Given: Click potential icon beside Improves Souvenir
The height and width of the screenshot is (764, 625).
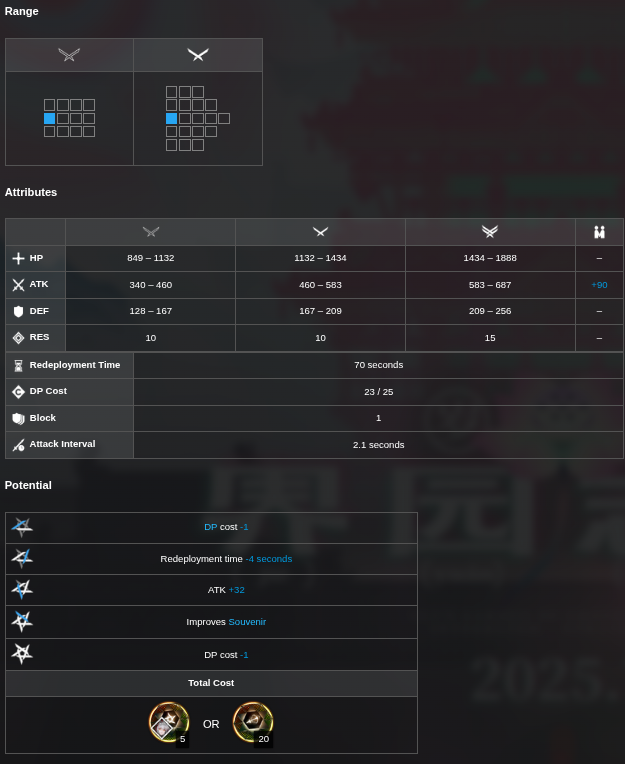Looking at the screenshot, I should click(x=22, y=622).
